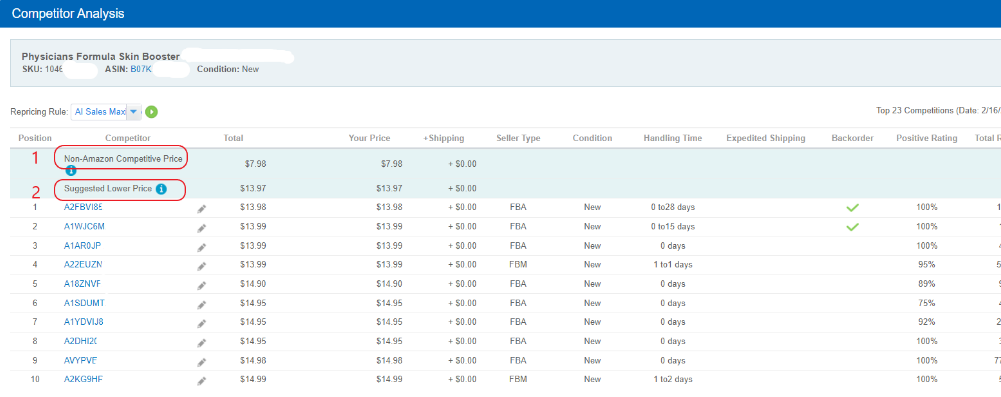Click Total $7.98 in Non-Amazon row
This screenshot has width=1001, height=397.
(x=255, y=164)
